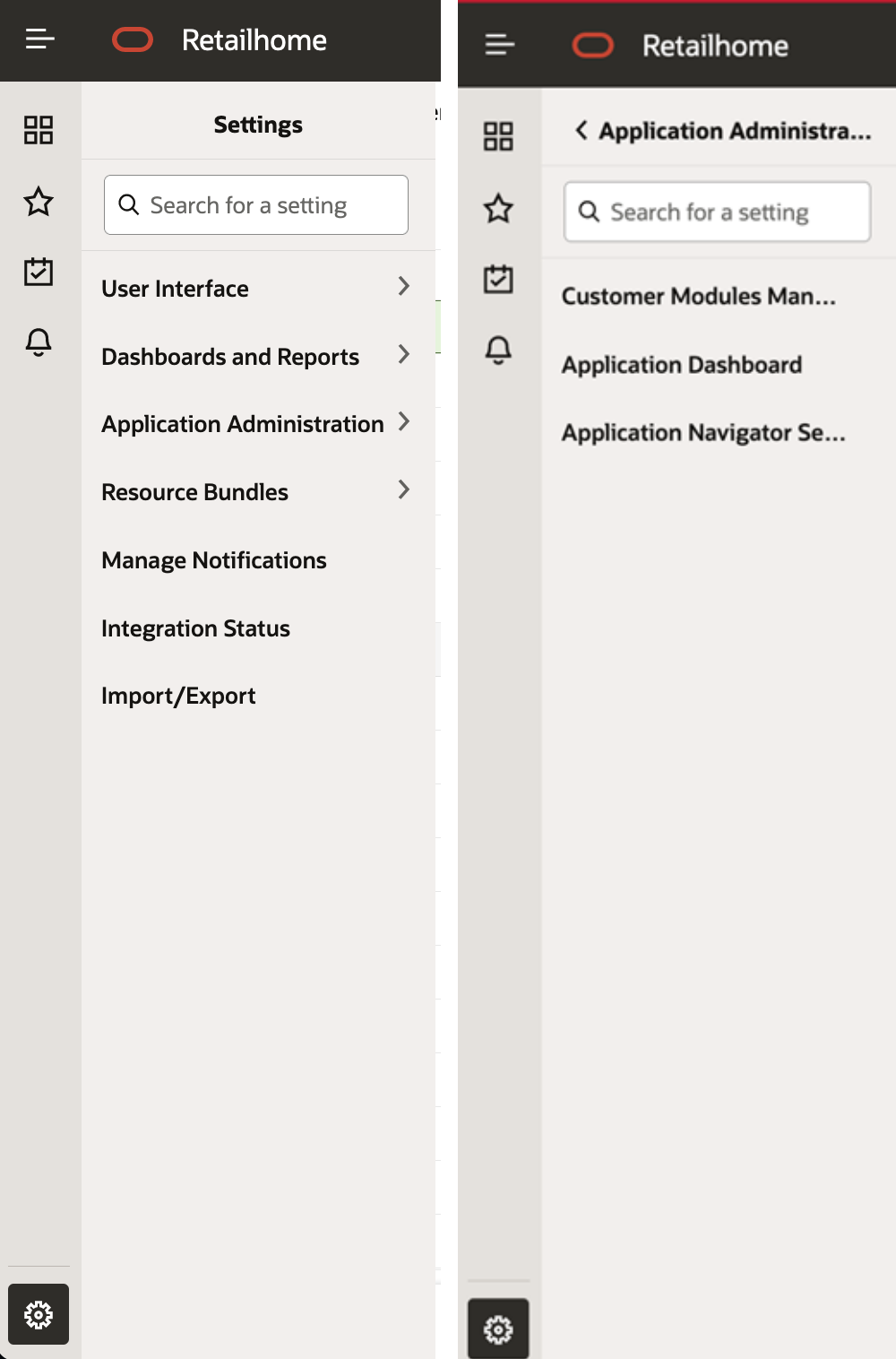Open notifications bell in left sidebar

pyautogui.click(x=39, y=342)
